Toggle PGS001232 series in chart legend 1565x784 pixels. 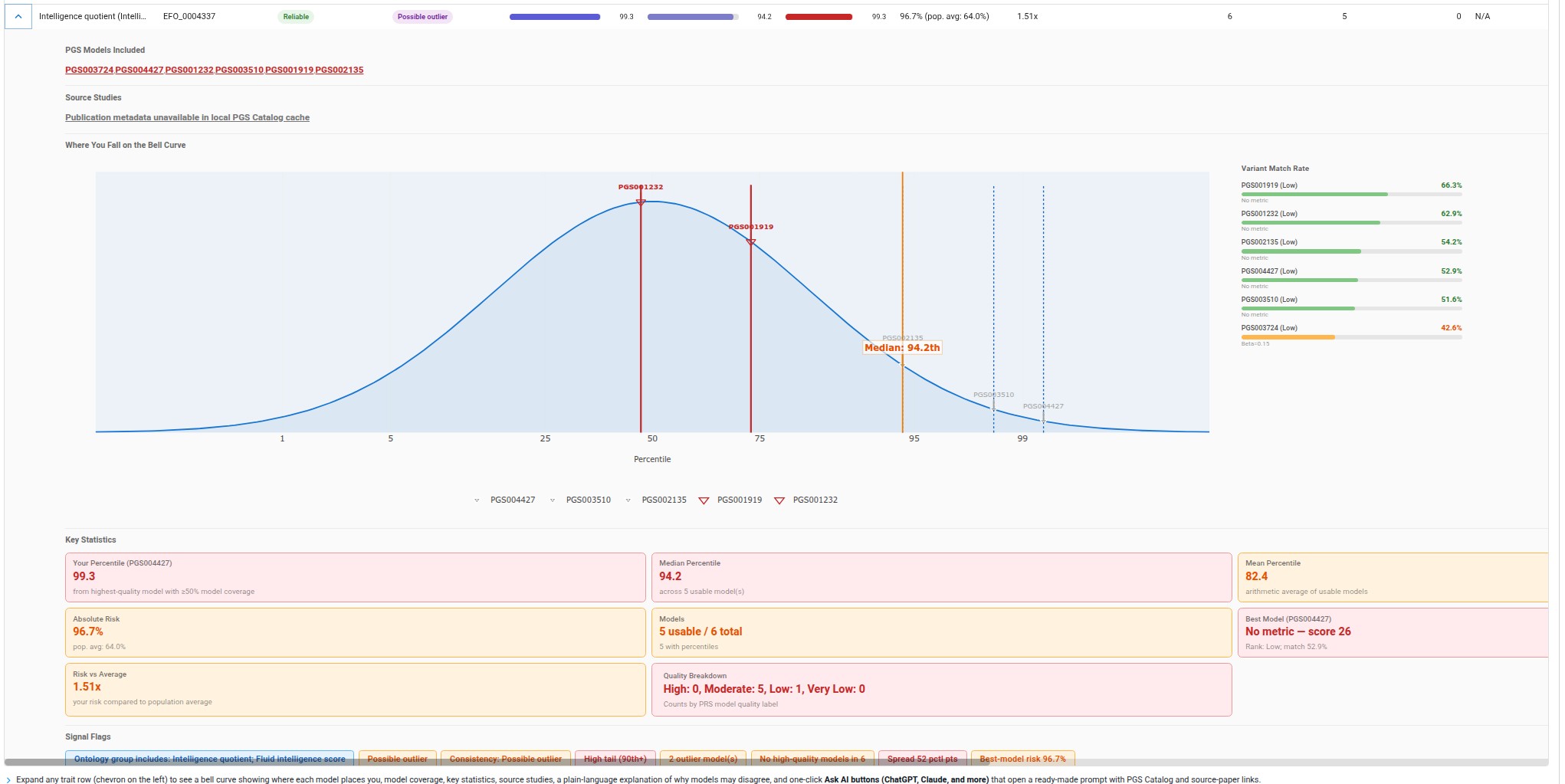click(807, 500)
